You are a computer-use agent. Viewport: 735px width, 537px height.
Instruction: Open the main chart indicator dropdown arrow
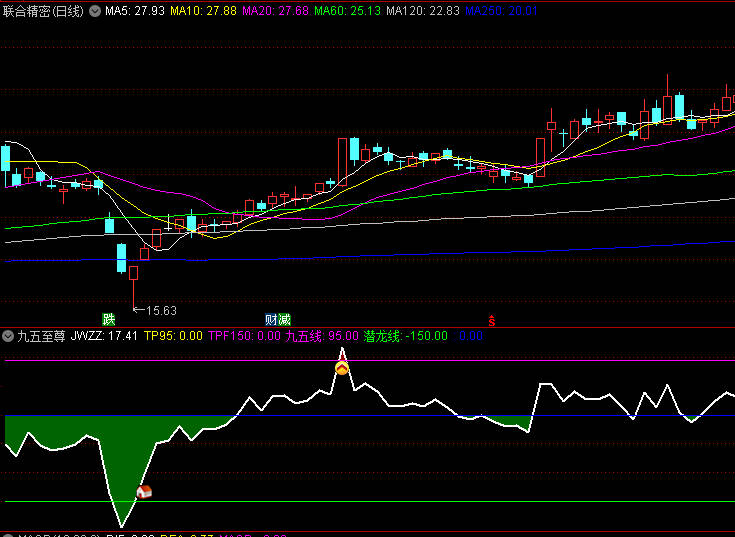pyautogui.click(x=95, y=11)
